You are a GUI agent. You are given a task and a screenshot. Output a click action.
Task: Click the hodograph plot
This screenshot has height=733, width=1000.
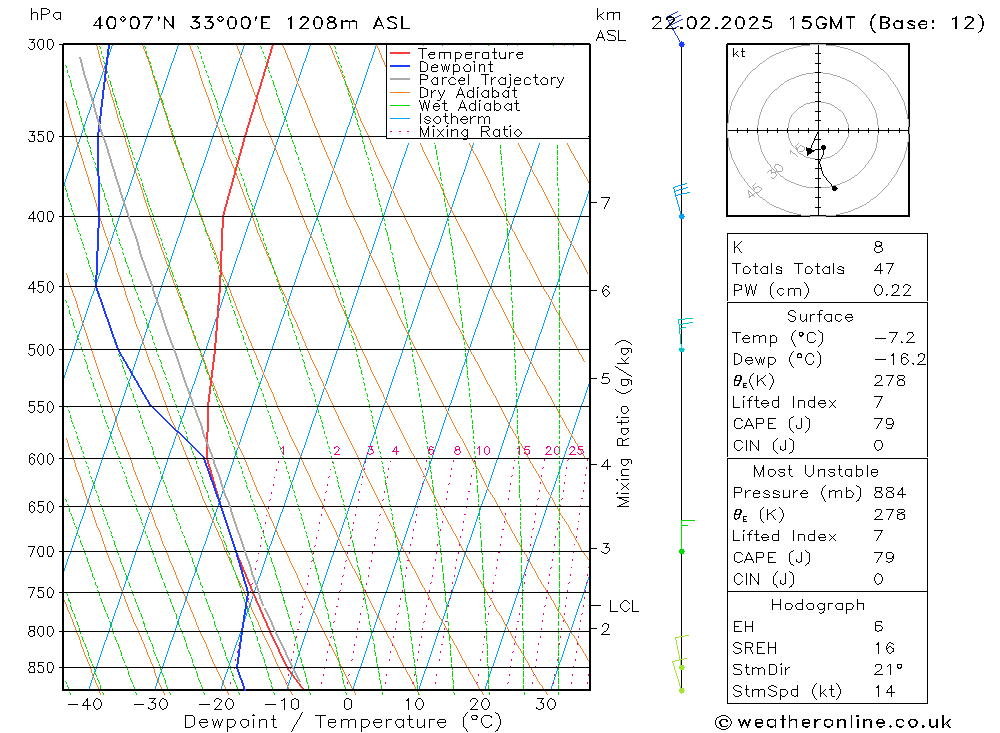click(818, 130)
